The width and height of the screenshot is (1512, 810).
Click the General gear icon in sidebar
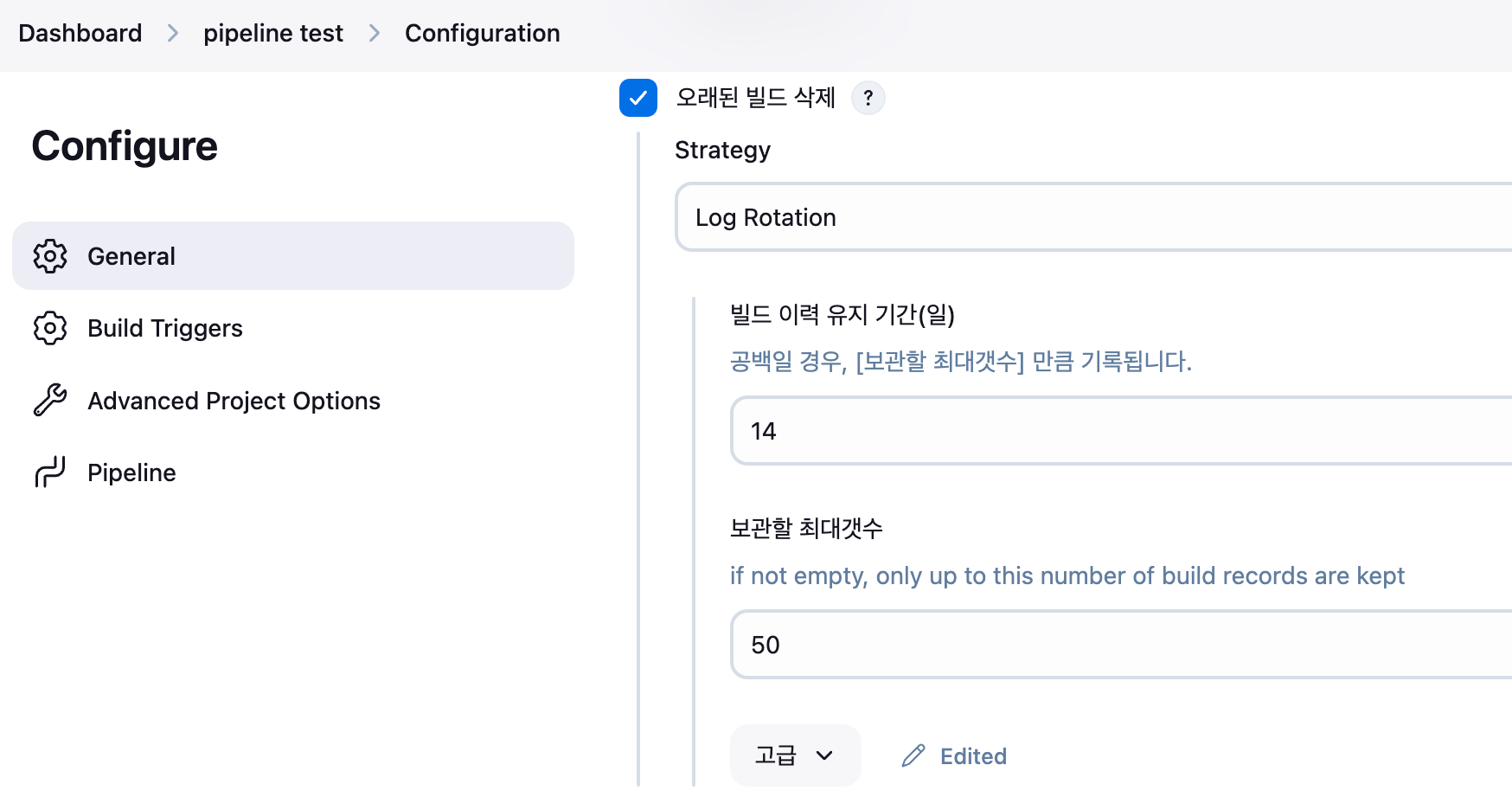coord(50,256)
